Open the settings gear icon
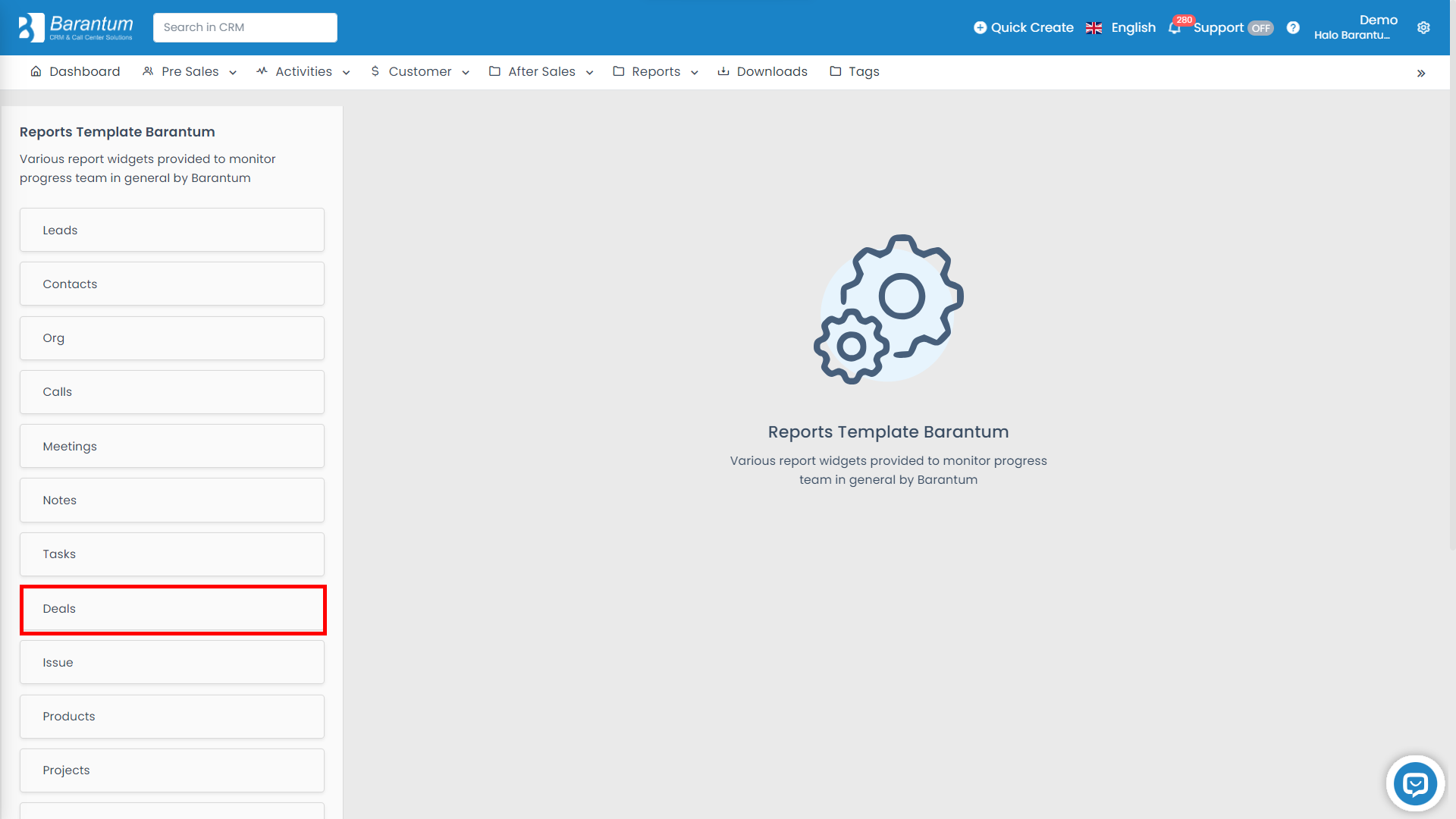 tap(1423, 27)
